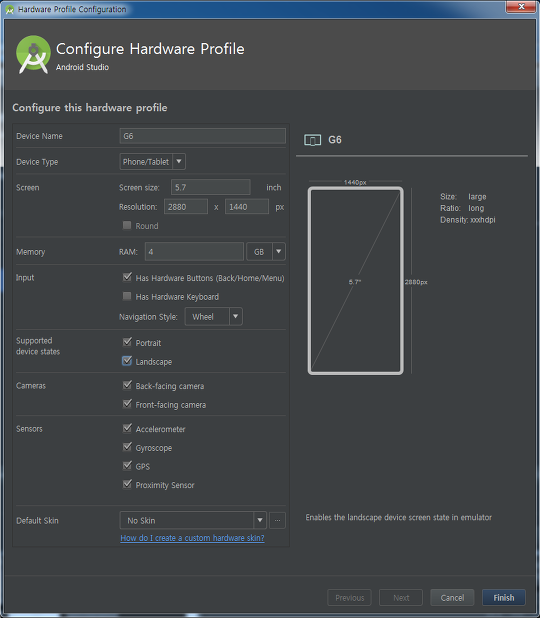Click the Android icon in the title bar
Viewport: 540px width, 618px height.
(x=10, y=9)
